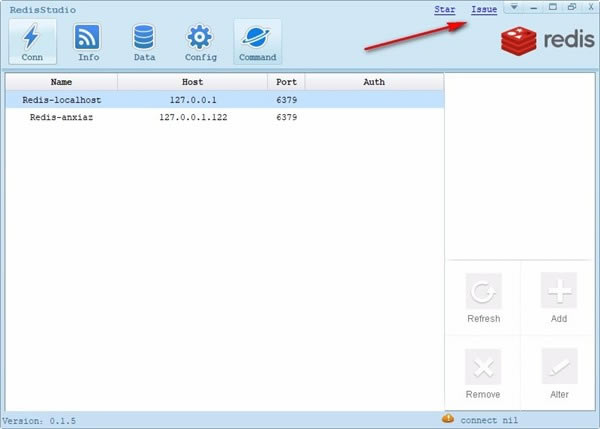The image size is (600, 429).
Task: Sort by the Host column header
Action: pyautogui.click(x=192, y=82)
